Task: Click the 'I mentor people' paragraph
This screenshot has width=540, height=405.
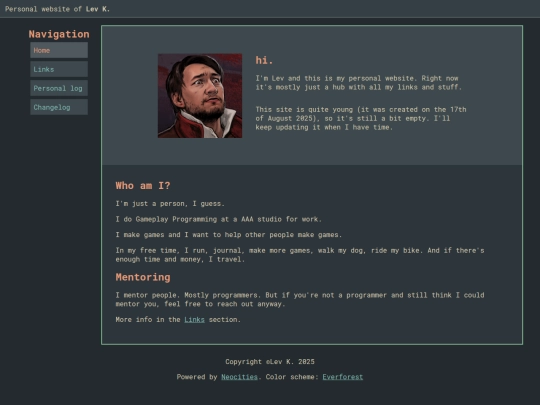Action: click(x=300, y=300)
